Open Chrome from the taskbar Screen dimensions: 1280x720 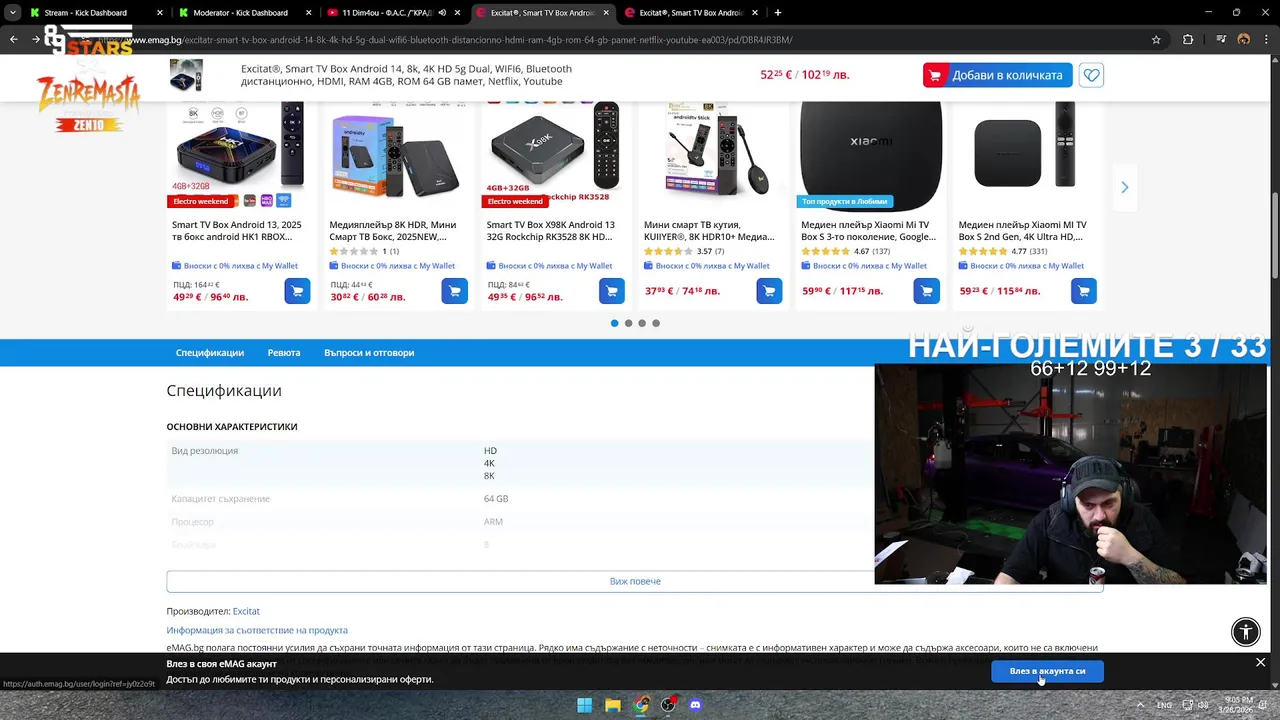click(640, 705)
